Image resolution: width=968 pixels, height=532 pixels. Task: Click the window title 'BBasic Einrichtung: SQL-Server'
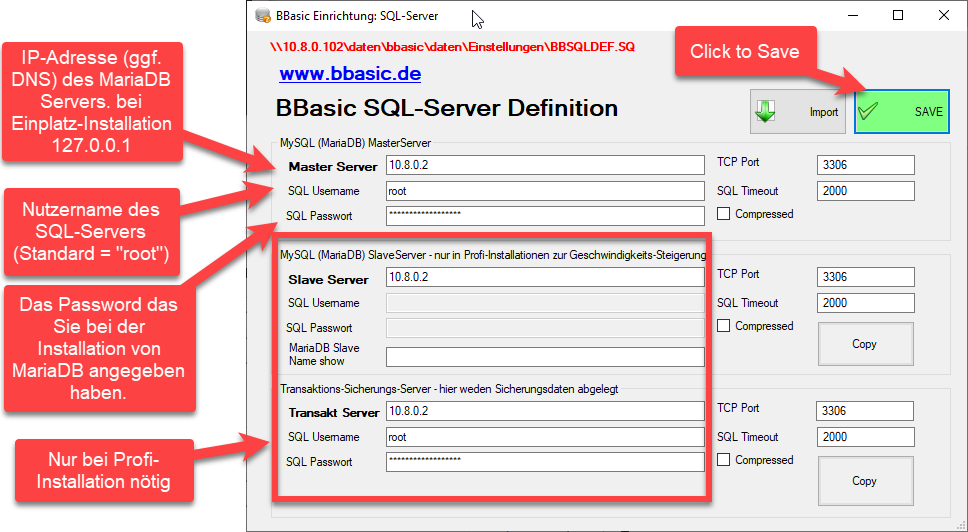(x=357, y=16)
